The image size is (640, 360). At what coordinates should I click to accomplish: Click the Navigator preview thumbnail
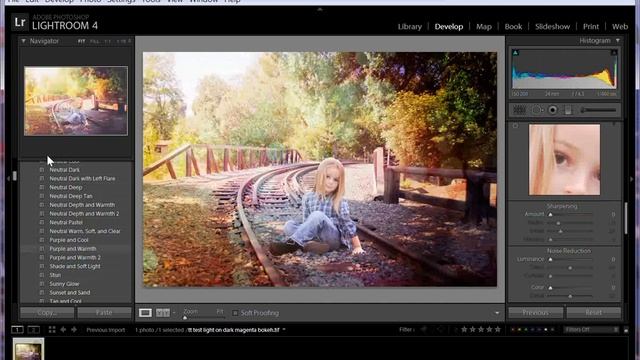pyautogui.click(x=76, y=101)
